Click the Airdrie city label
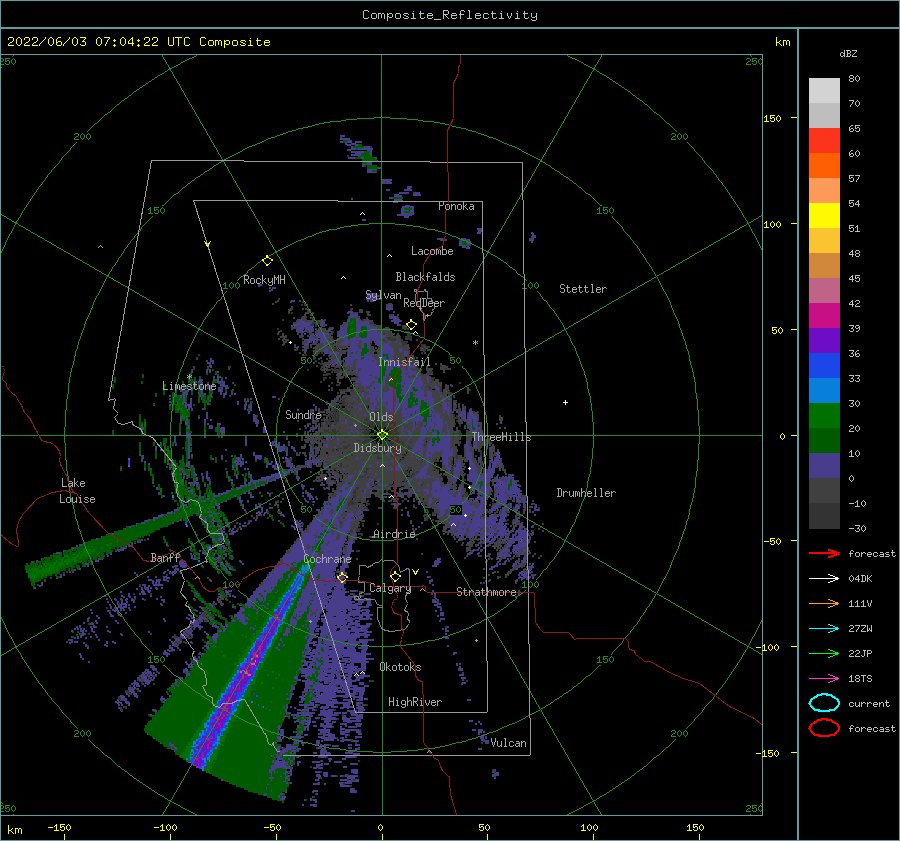 point(394,534)
